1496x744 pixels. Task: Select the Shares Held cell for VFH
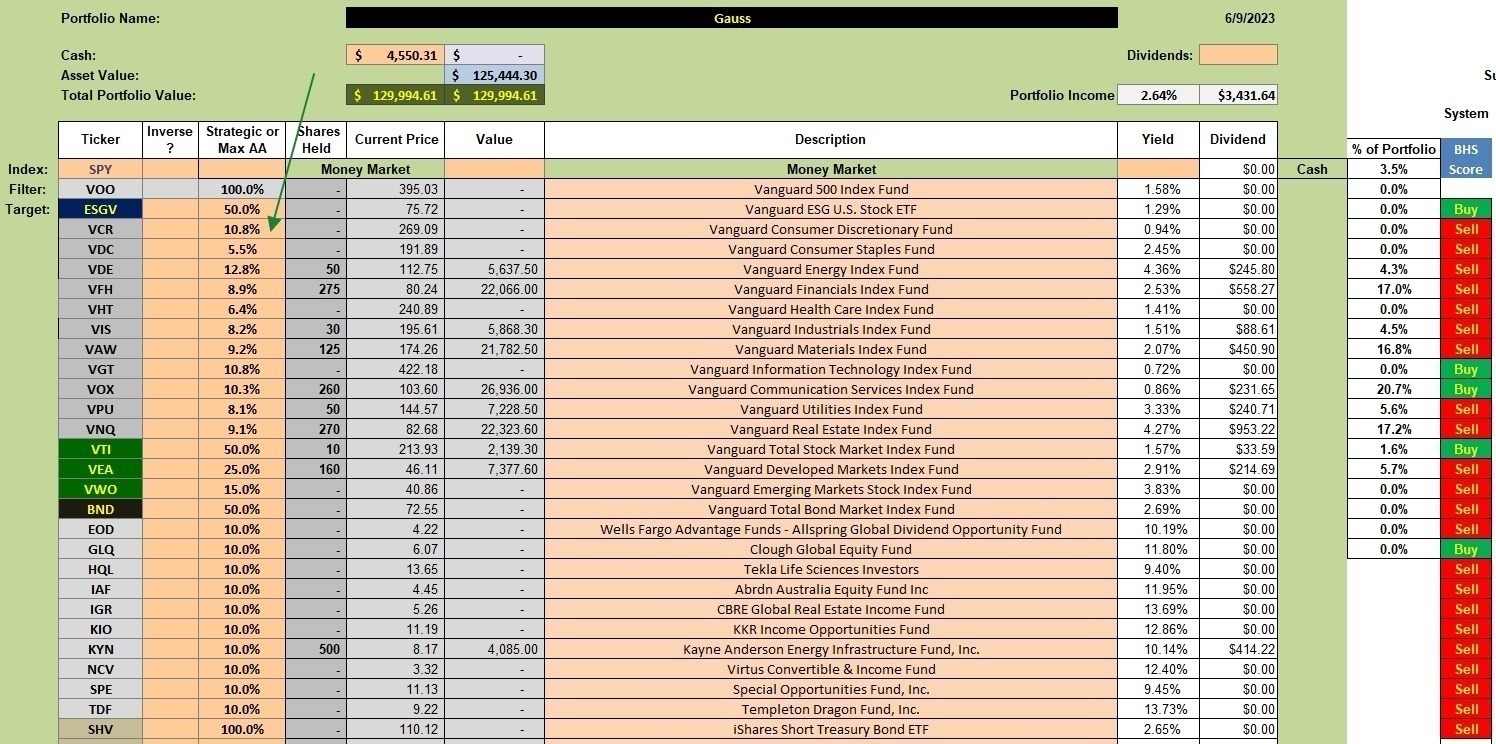point(316,289)
